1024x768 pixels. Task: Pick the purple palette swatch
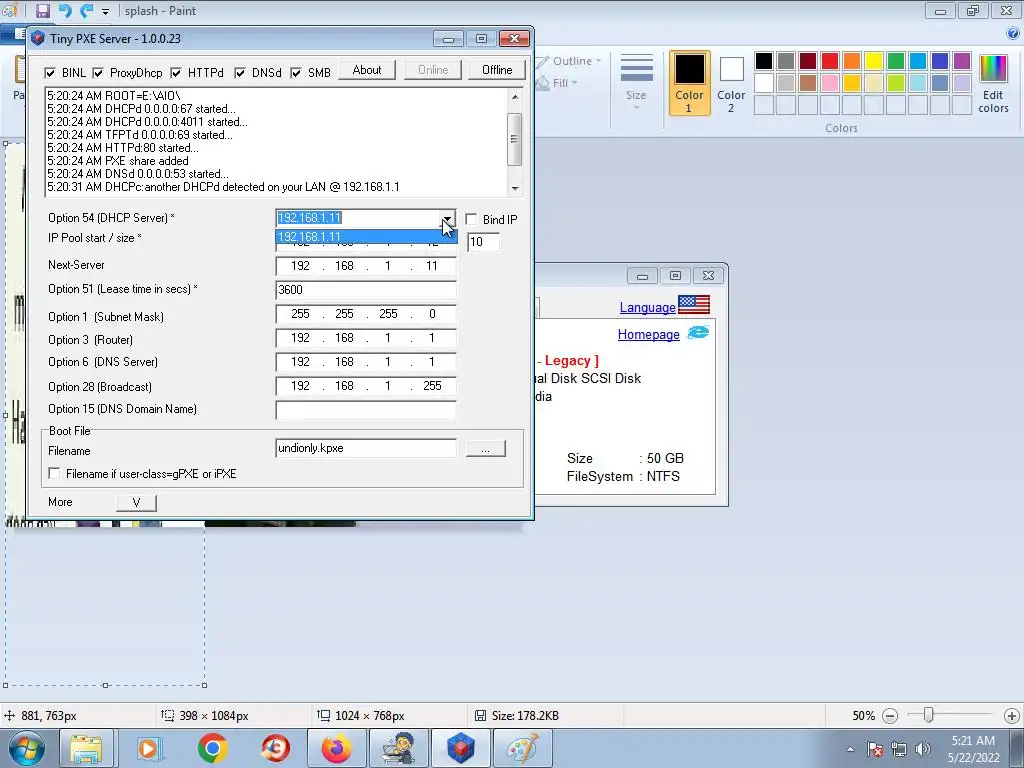click(x=962, y=61)
